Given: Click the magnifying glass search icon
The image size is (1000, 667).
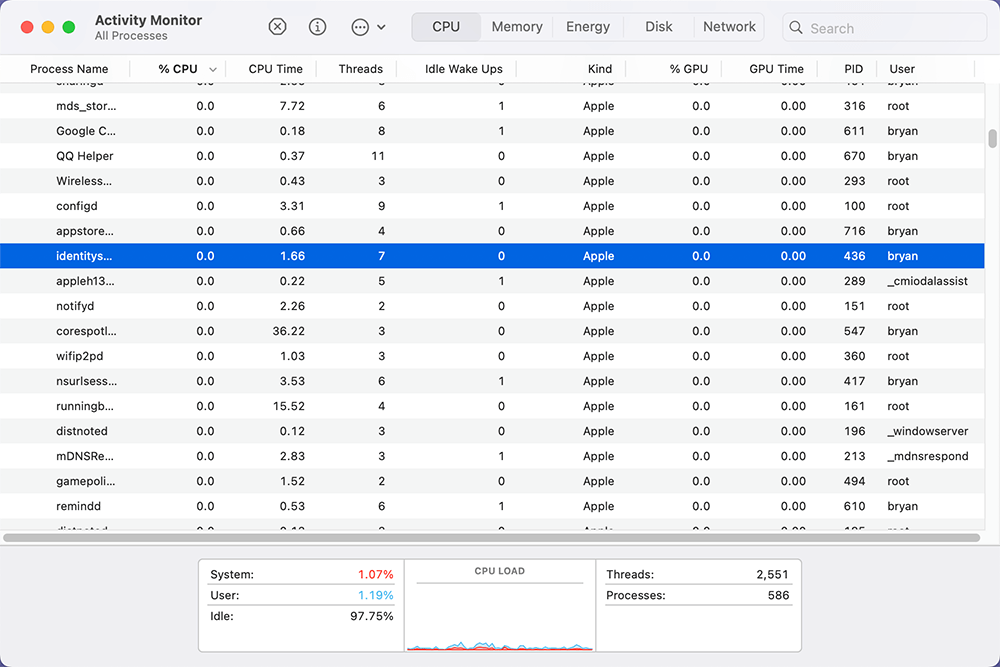Looking at the screenshot, I should coord(797,28).
